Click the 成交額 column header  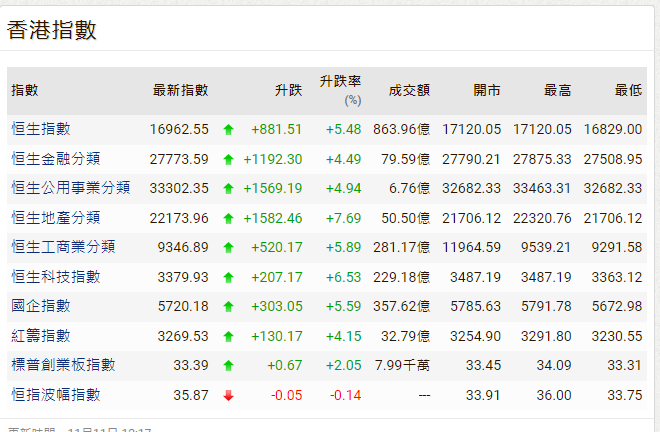(409, 90)
